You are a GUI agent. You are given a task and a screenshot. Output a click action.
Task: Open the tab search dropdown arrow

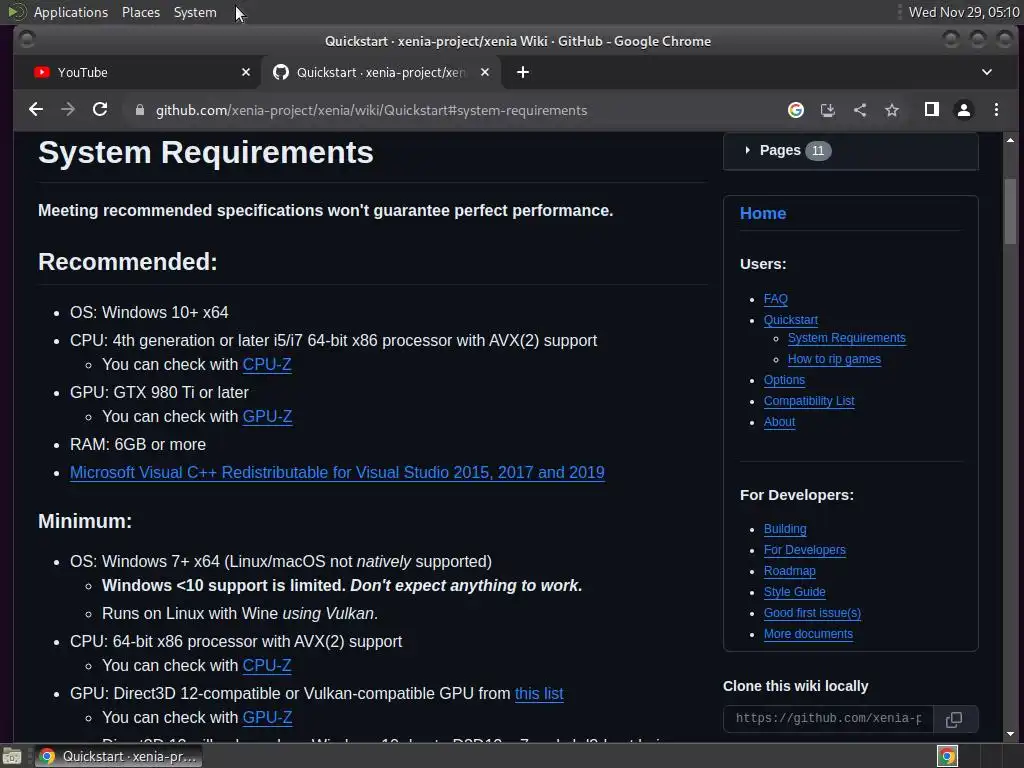(987, 72)
